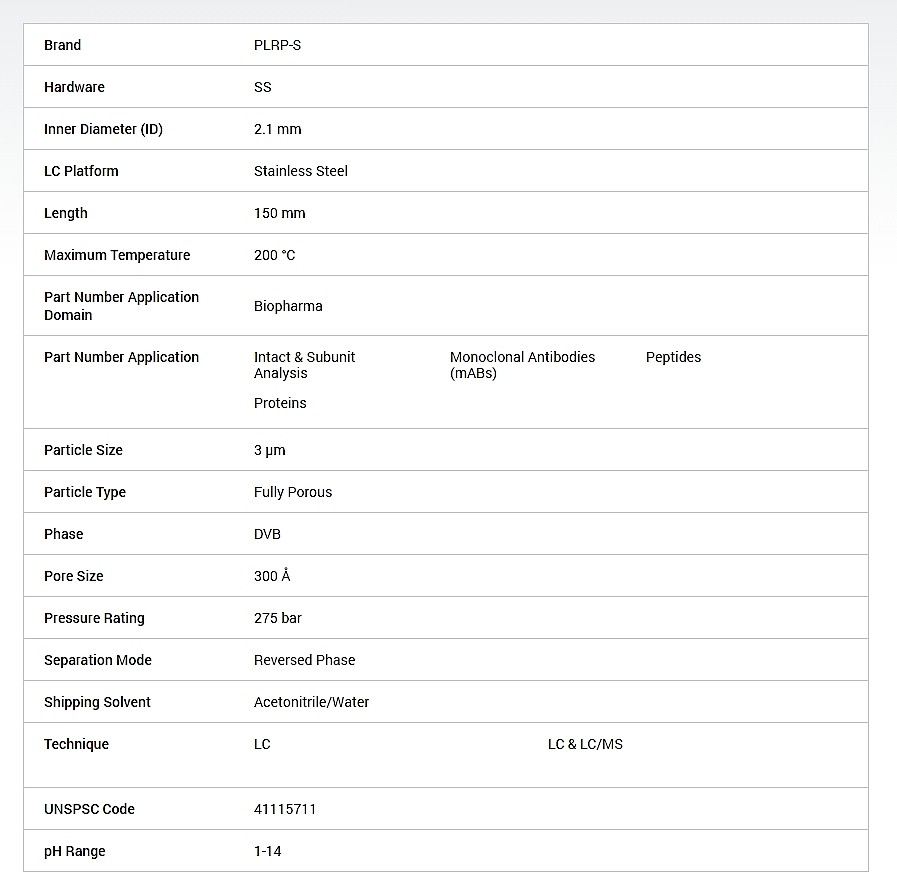The width and height of the screenshot is (897, 895).
Task: Click the 300 Å value
Action: [272, 575]
